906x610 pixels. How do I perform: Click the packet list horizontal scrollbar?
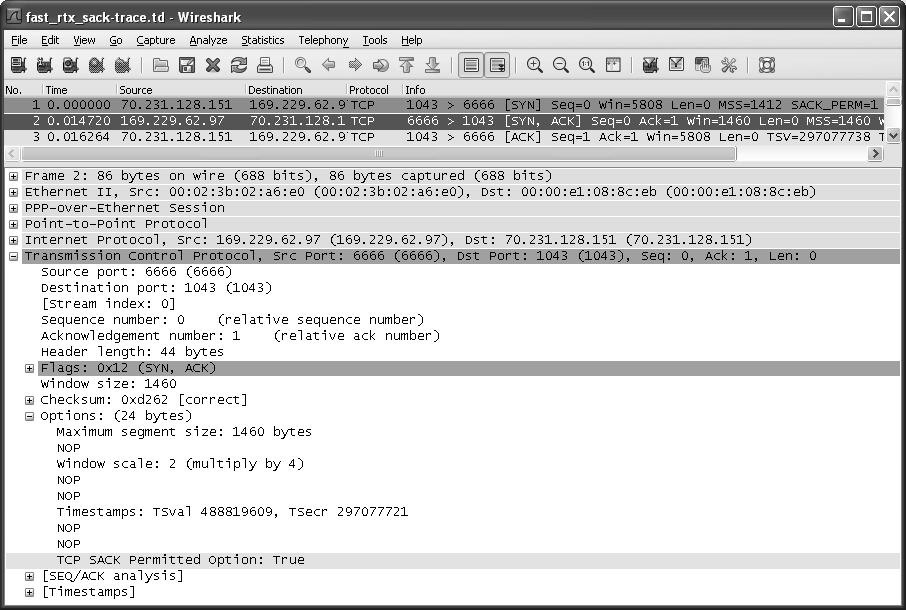click(380, 154)
